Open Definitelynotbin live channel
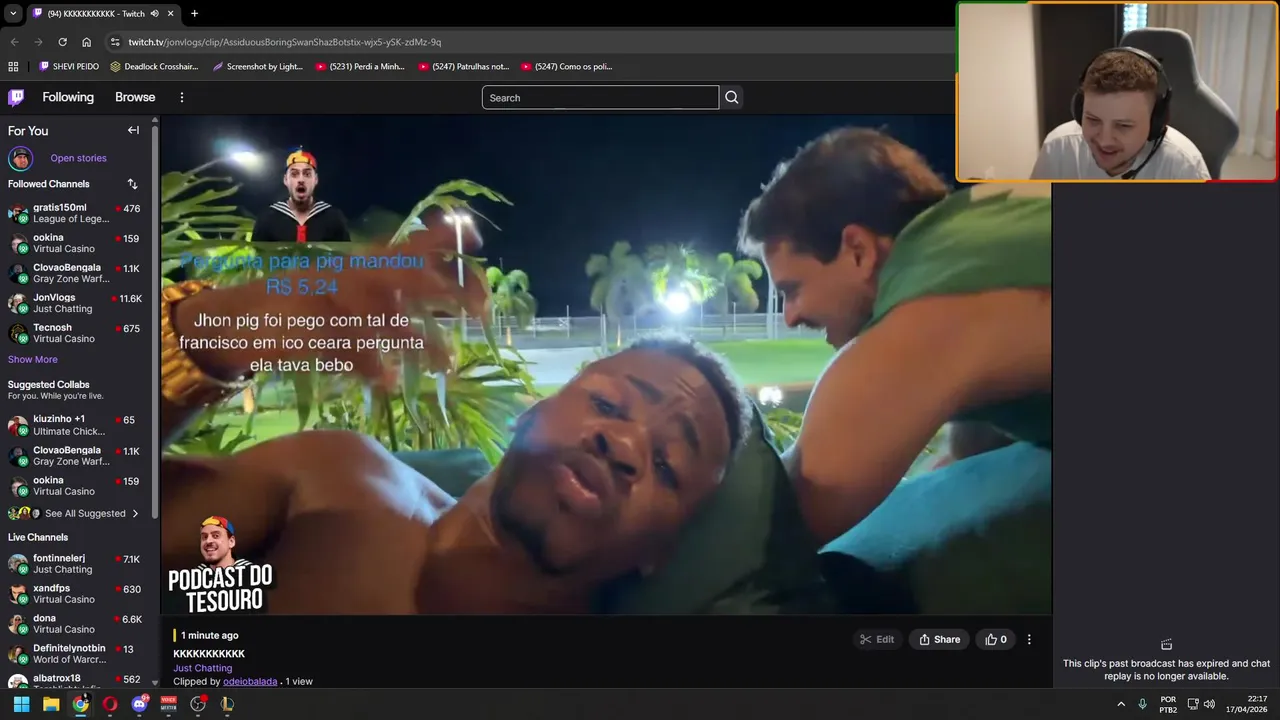The height and width of the screenshot is (720, 1280). coord(75,653)
